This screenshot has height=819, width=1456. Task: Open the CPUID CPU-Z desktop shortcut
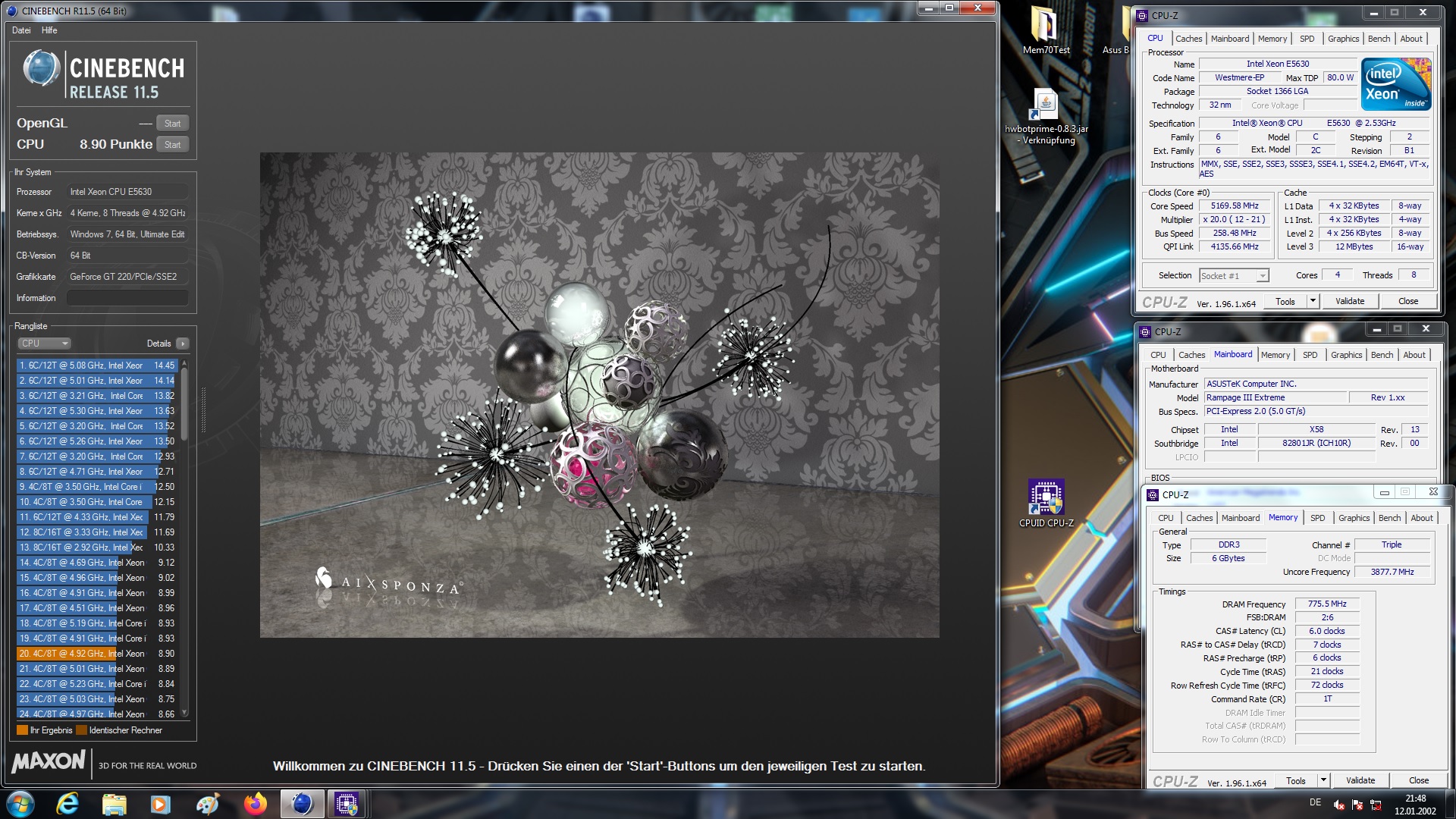1046,503
